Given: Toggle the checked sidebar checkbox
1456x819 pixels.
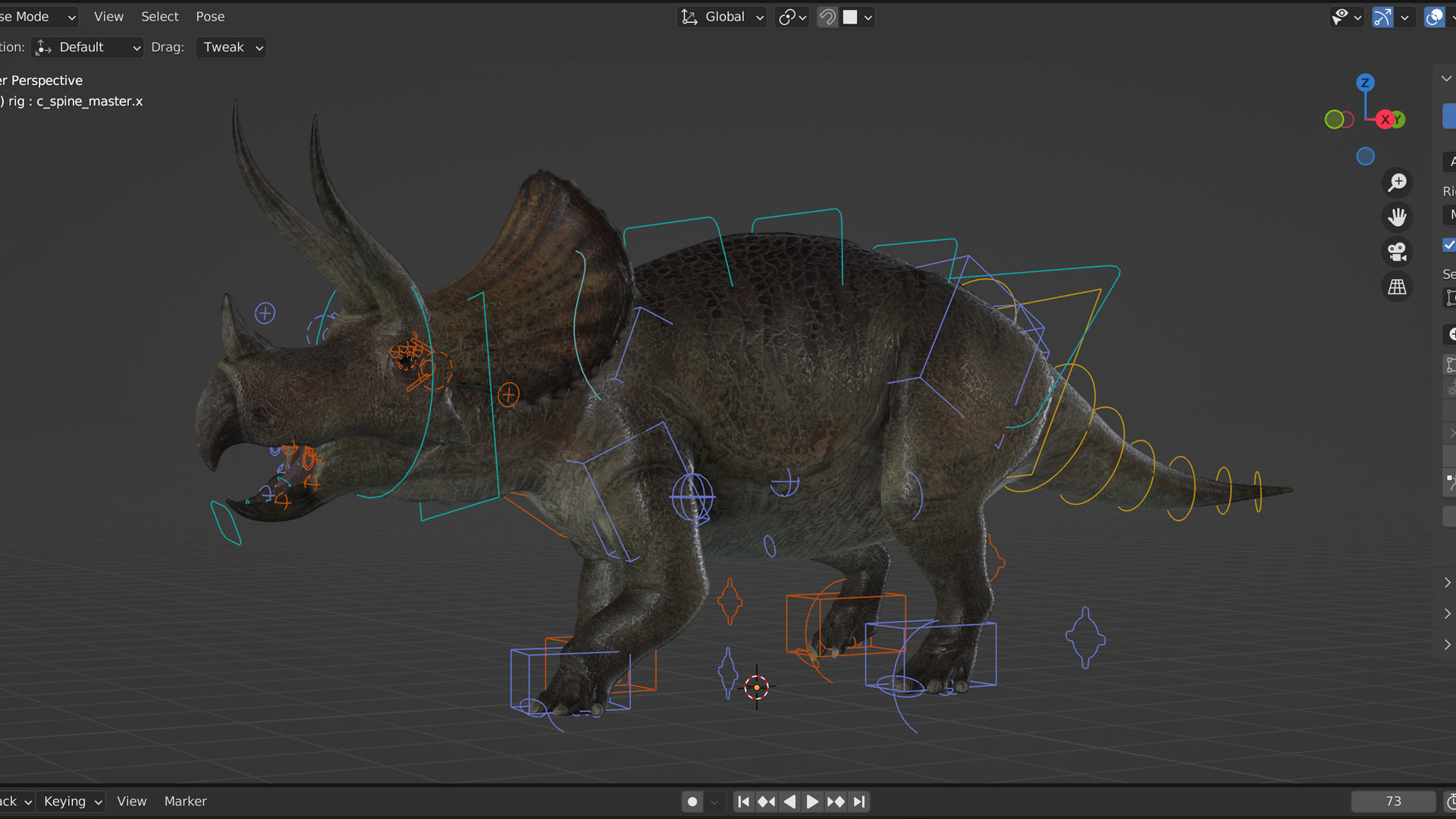Looking at the screenshot, I should pyautogui.click(x=1449, y=244).
